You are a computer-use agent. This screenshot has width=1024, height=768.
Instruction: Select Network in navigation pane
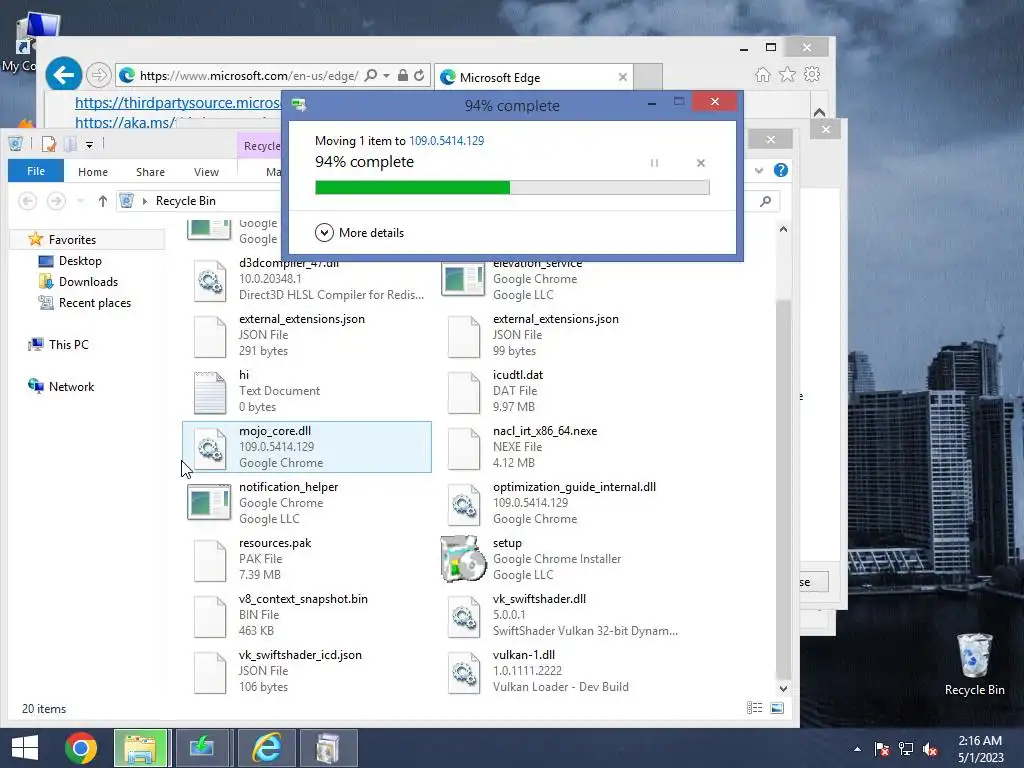(71, 386)
